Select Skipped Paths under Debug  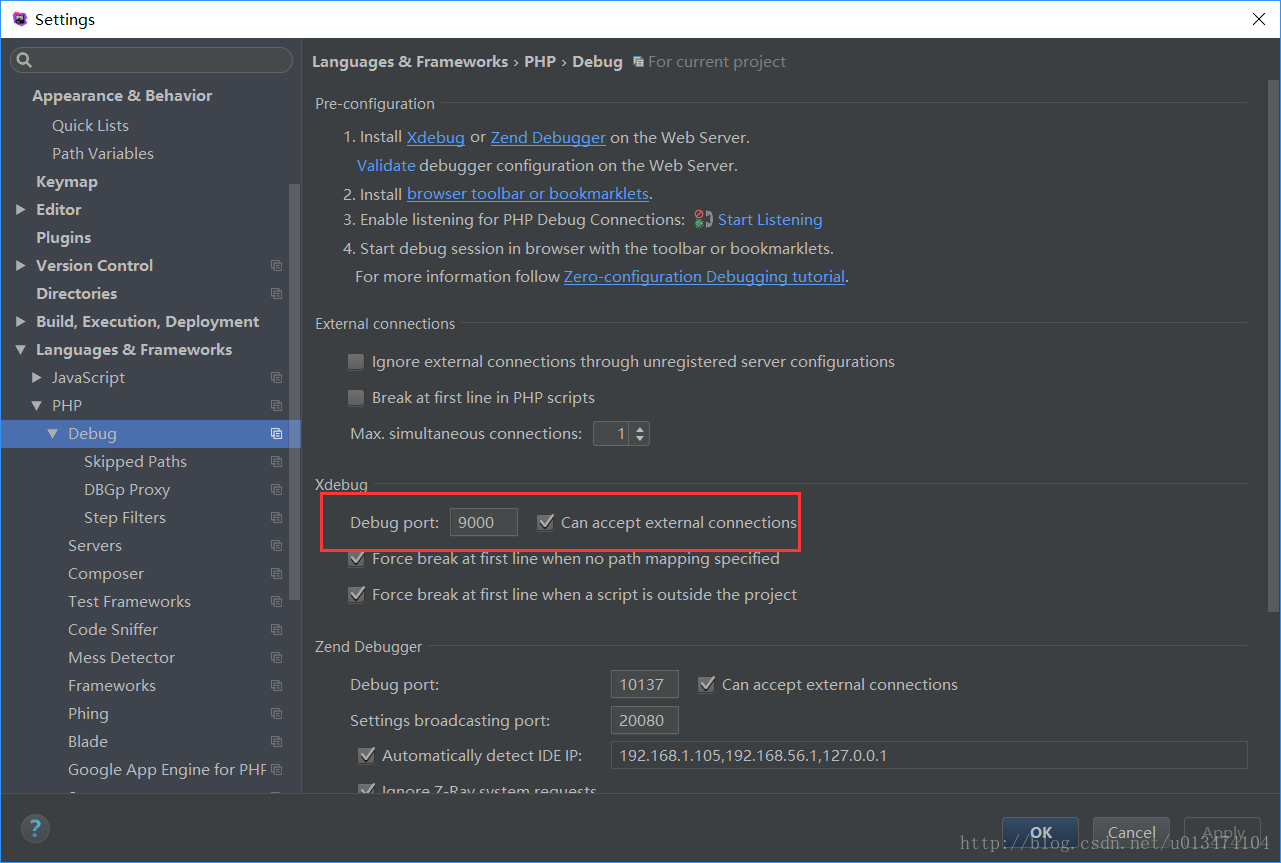(x=135, y=462)
